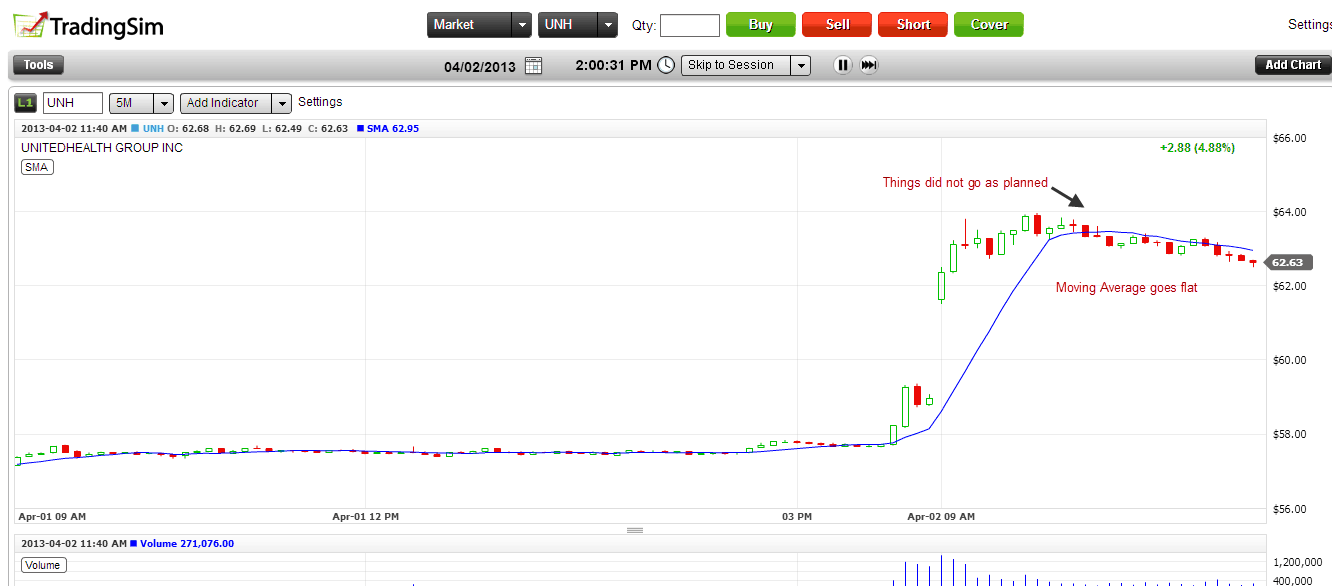This screenshot has height=586, width=1332.
Task: Click the Add Chart button
Action: 1292,65
